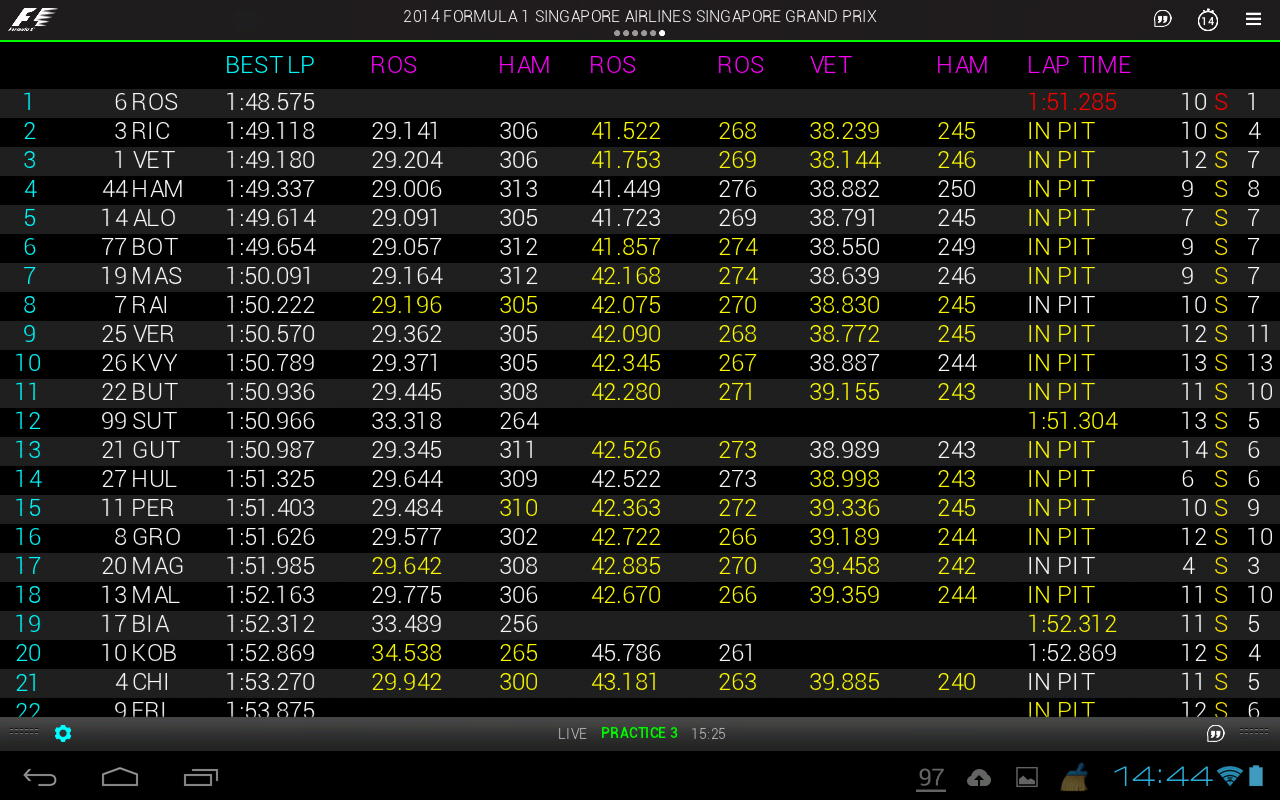Tap the Android back navigation button
The width and height of the screenshot is (1280, 800).
click(x=40, y=777)
